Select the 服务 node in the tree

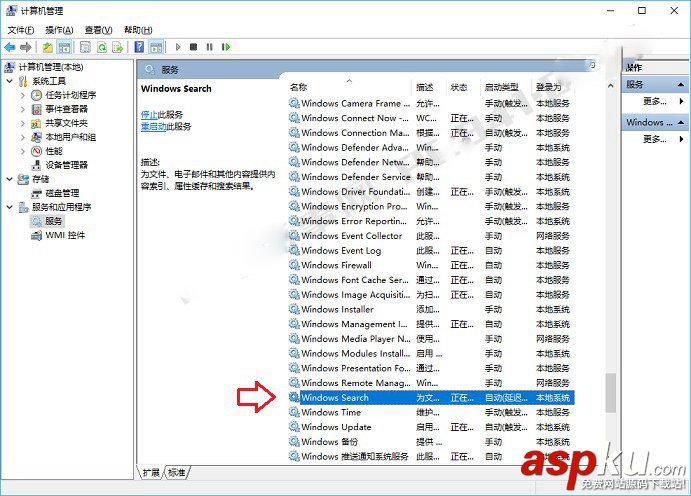pyautogui.click(x=53, y=221)
